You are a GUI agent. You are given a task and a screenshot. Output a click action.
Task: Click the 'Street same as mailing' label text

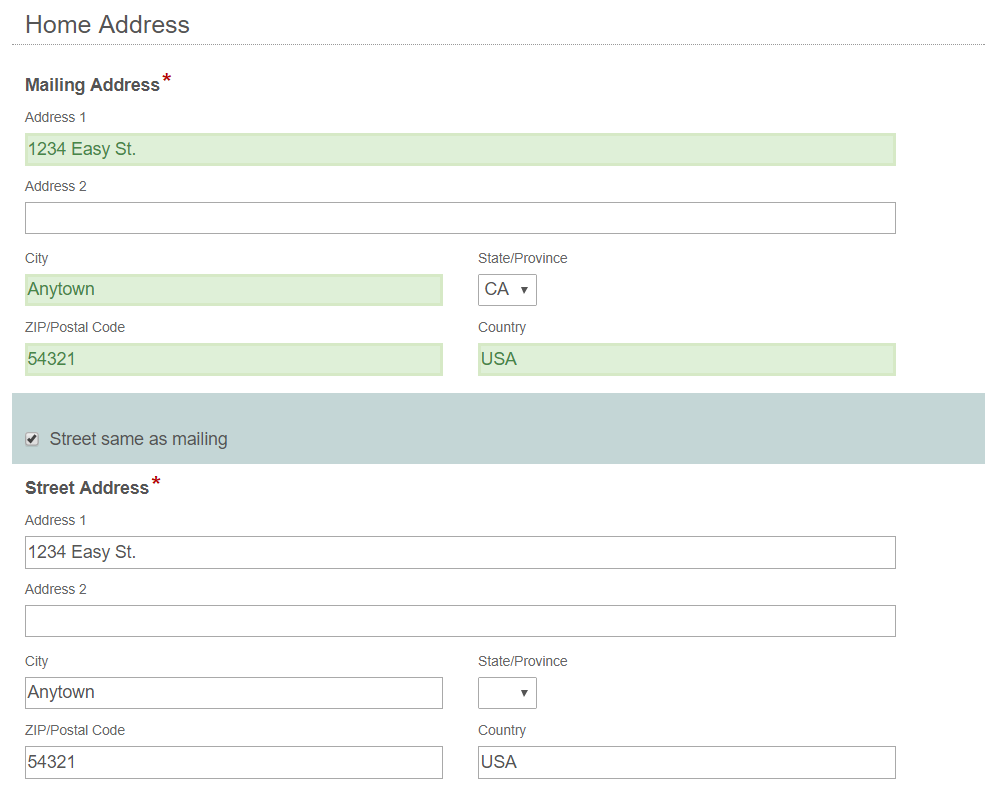coord(138,439)
